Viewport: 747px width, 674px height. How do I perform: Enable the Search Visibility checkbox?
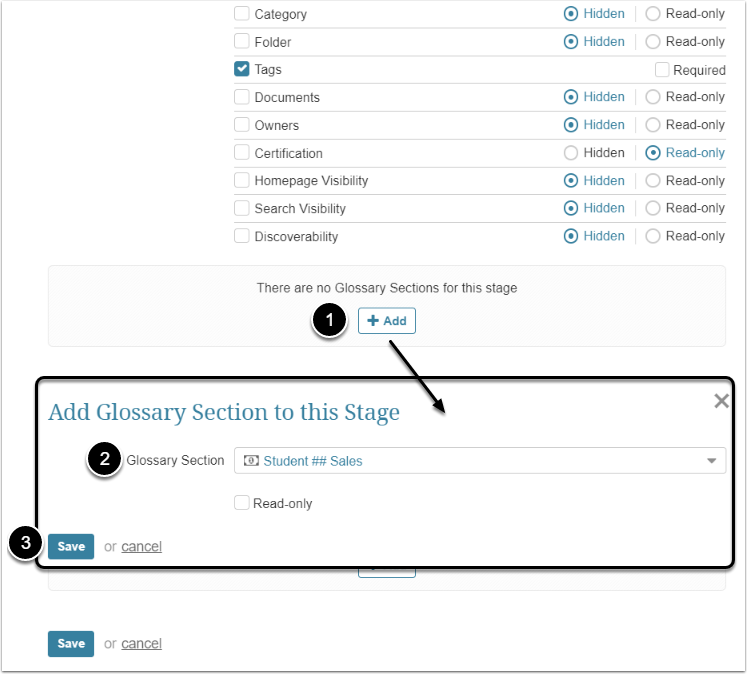click(242, 208)
